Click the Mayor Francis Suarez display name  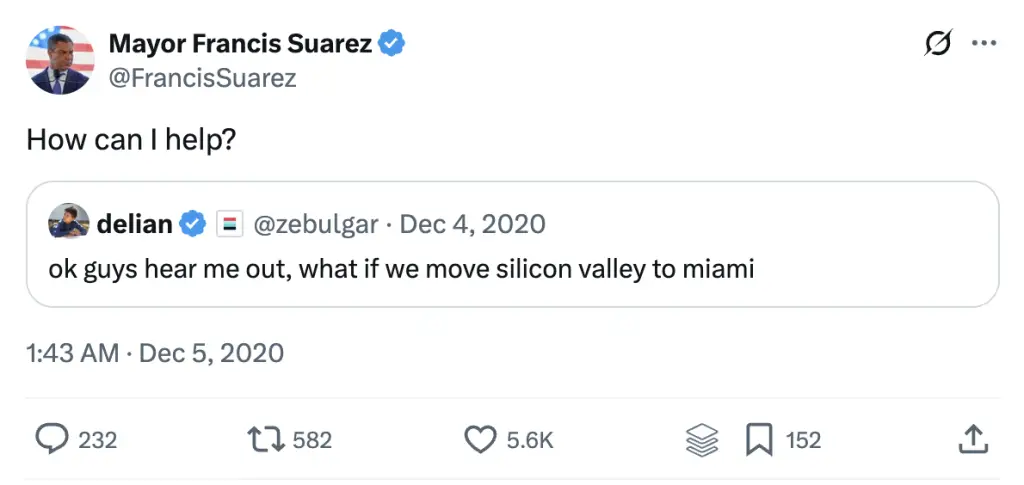click(x=240, y=44)
